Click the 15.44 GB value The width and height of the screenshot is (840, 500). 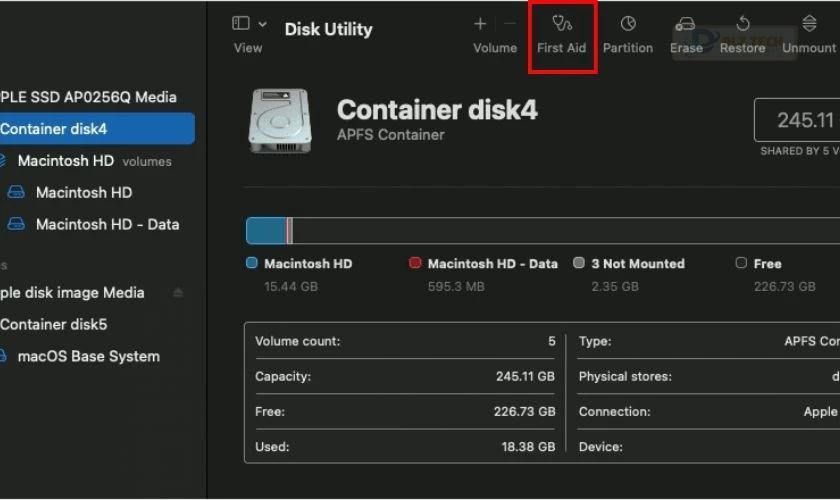pyautogui.click(x=291, y=287)
